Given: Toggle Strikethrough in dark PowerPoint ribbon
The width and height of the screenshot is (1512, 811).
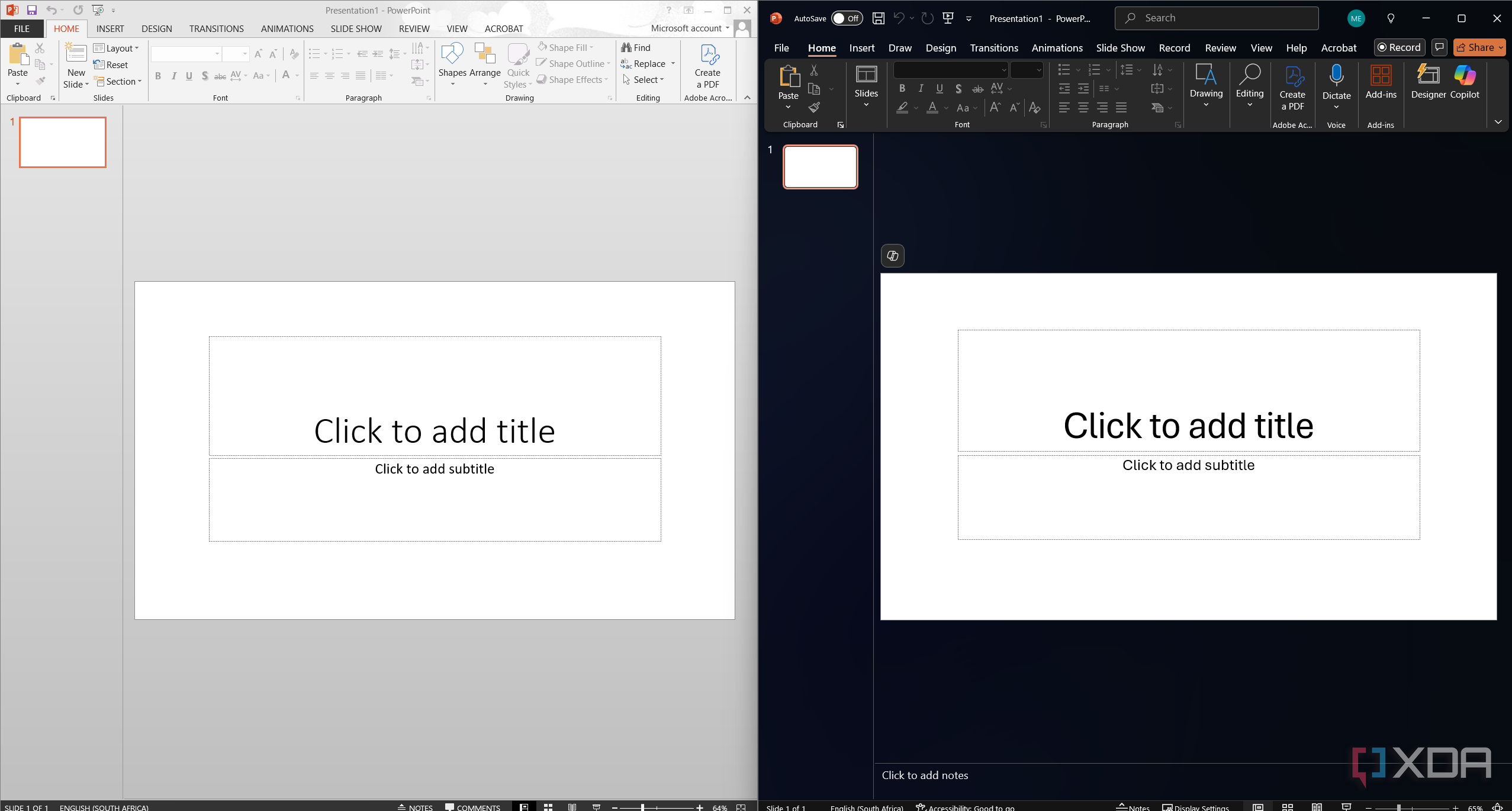Looking at the screenshot, I should click(977, 89).
